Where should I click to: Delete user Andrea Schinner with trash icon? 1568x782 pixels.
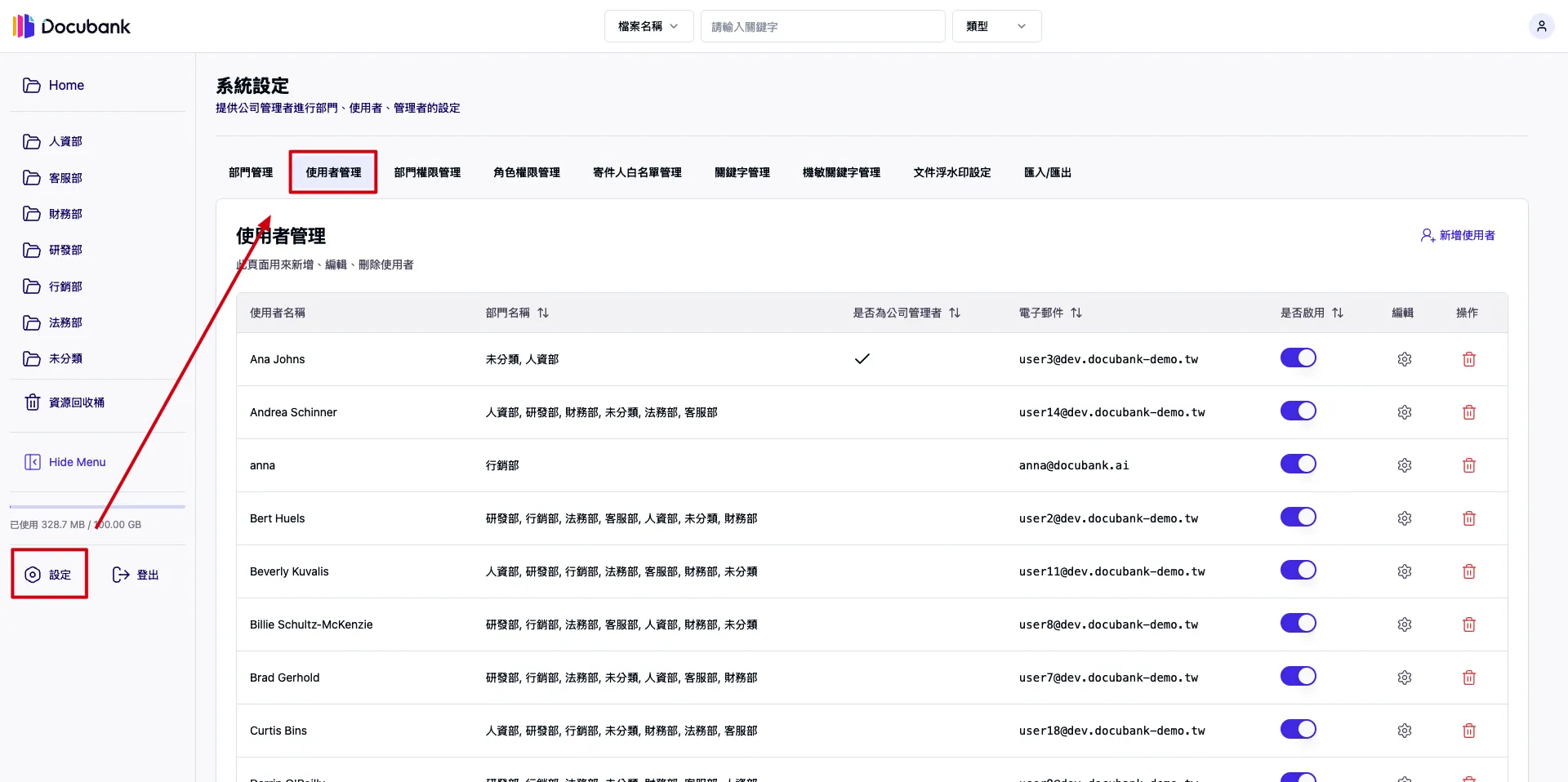[x=1468, y=412]
